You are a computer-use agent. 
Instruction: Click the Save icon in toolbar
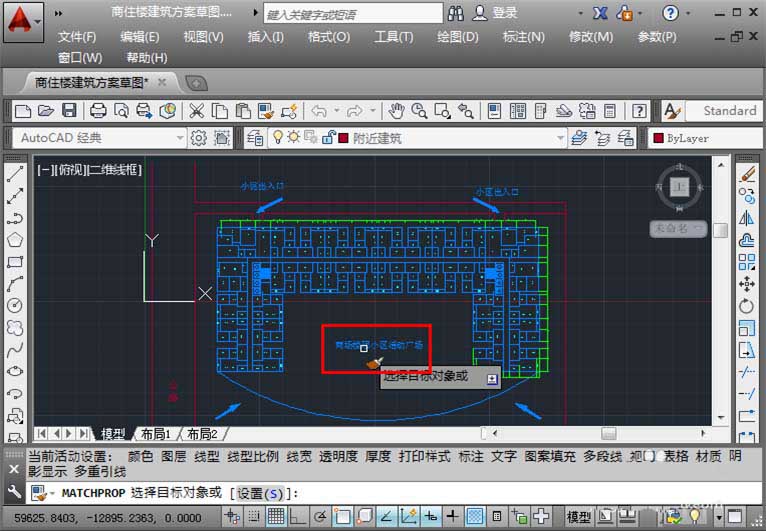(x=69, y=111)
